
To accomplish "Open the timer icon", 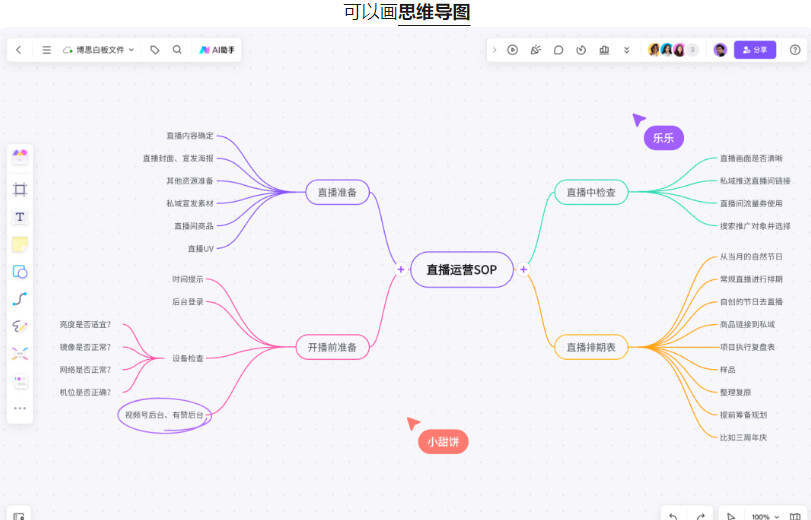I will pos(582,50).
